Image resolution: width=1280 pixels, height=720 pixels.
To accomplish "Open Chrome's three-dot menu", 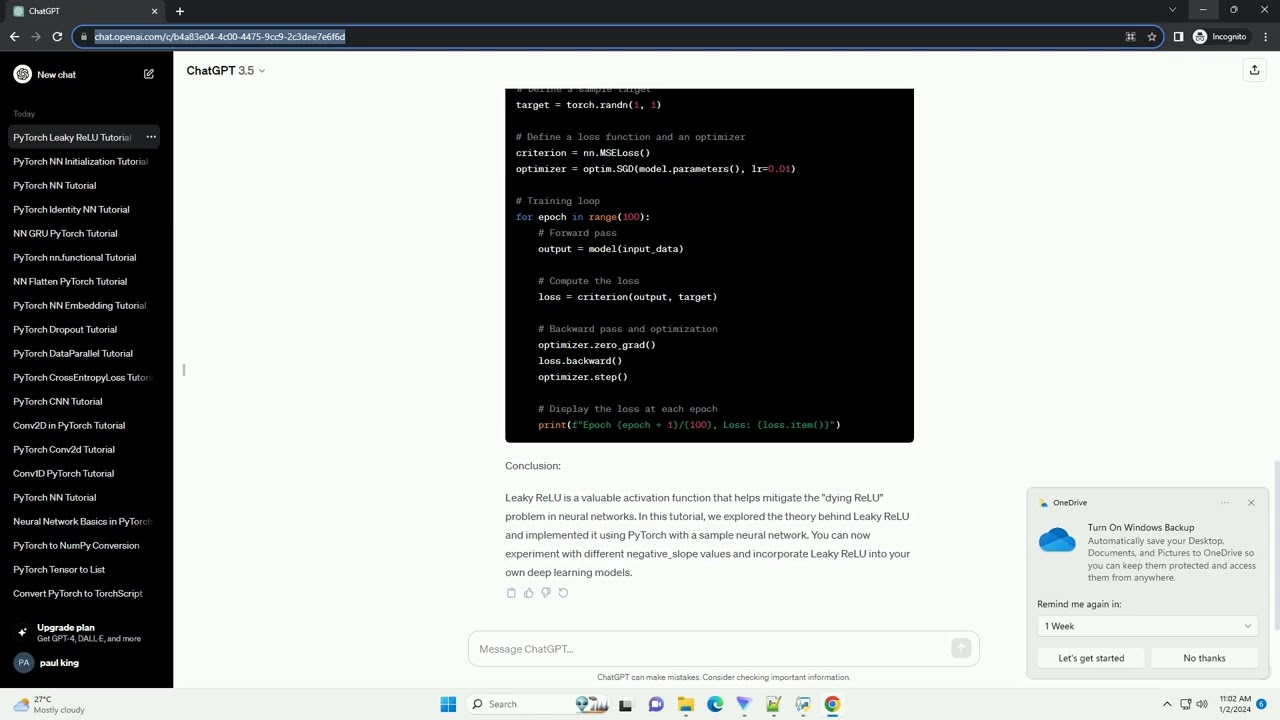I will click(1266, 37).
